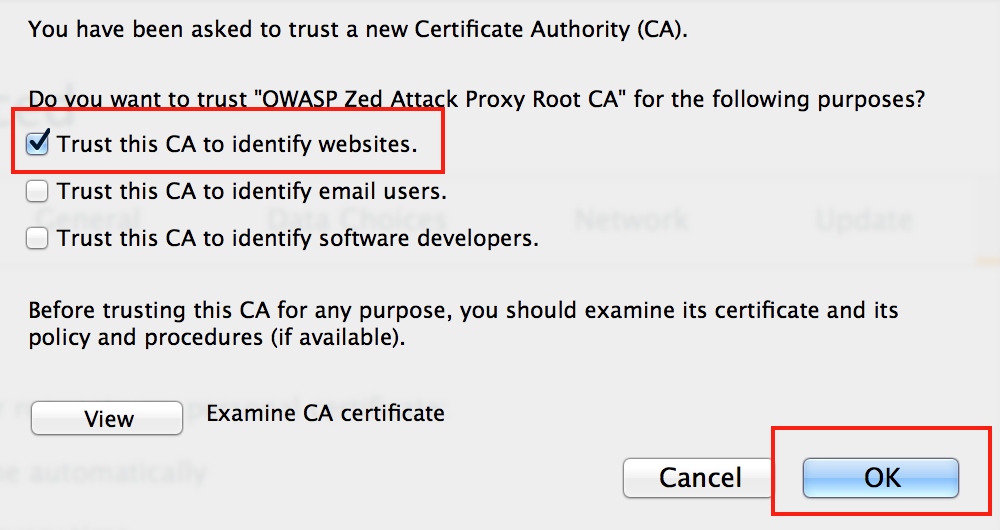Click the 'Examine CA certificate' label
The height and width of the screenshot is (530, 1000).
click(x=325, y=413)
